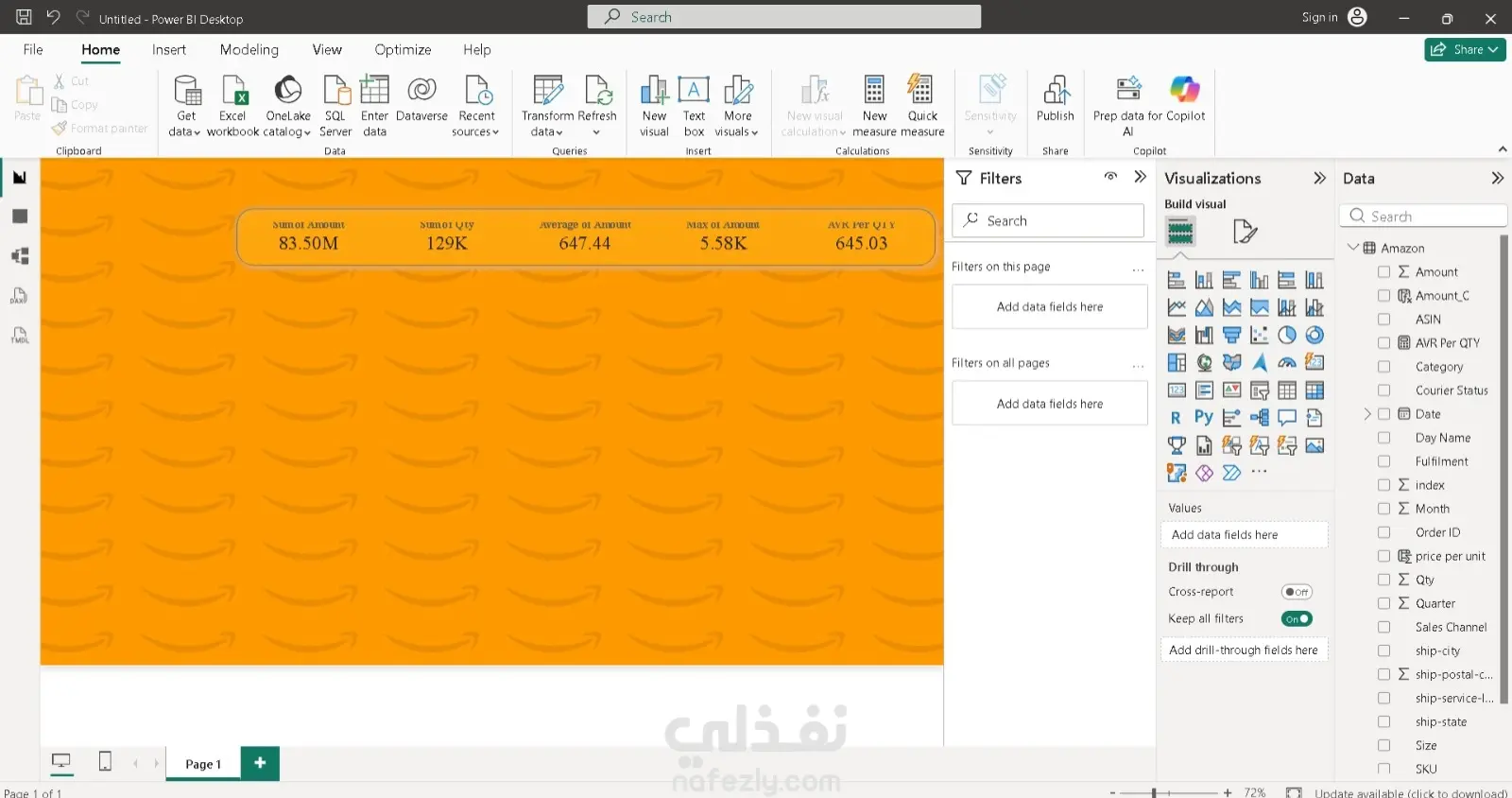This screenshot has width=1512, height=798.
Task: Select the Pie chart visual
Action: click(x=1287, y=335)
